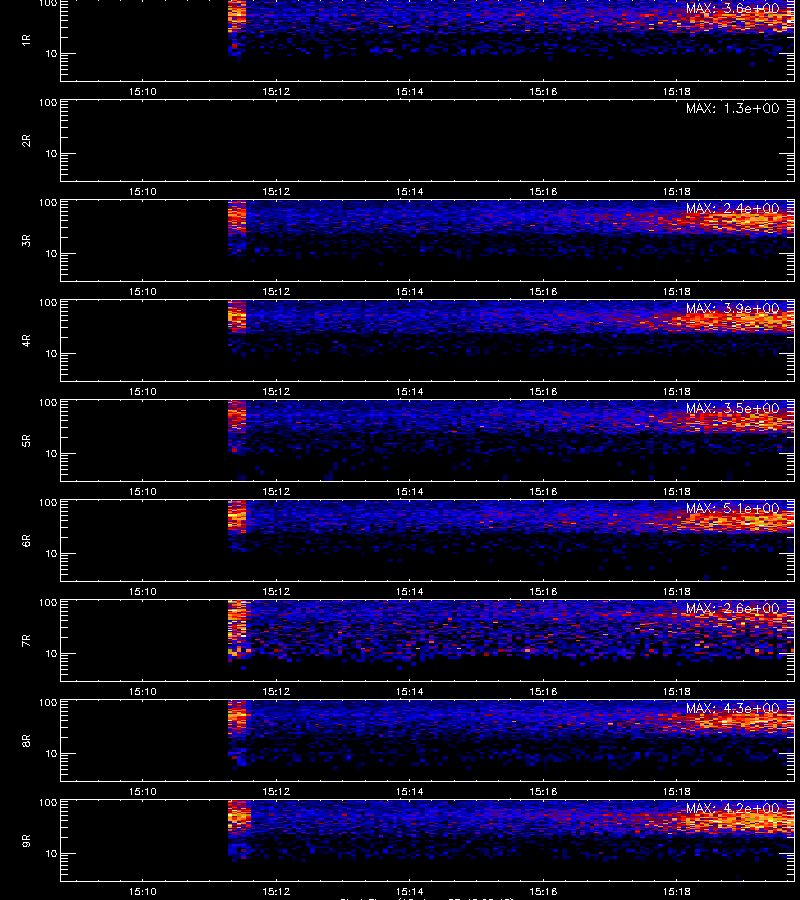Select the MAX: 3.9e+00 readout
The height and width of the screenshot is (900, 800).
click(x=733, y=308)
